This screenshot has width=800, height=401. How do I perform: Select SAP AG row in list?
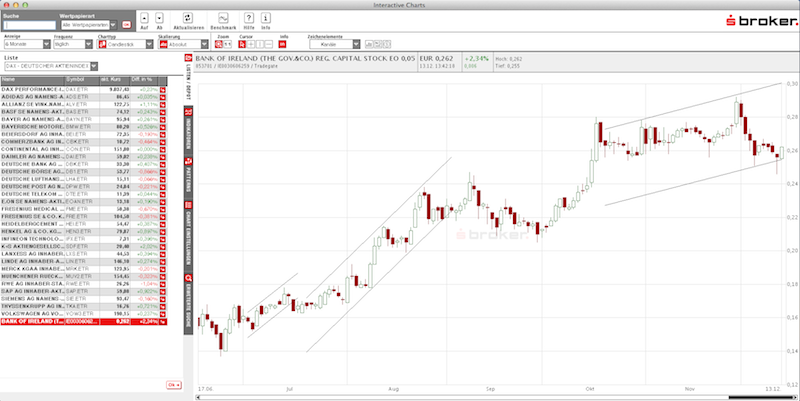(84, 291)
